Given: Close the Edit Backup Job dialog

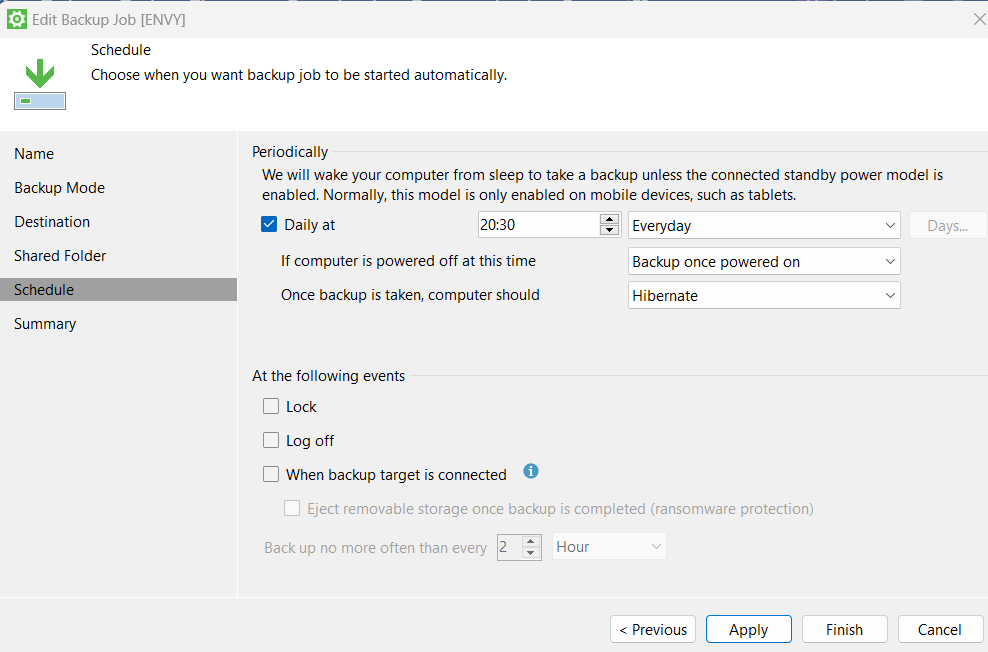Looking at the screenshot, I should pos(978,19).
